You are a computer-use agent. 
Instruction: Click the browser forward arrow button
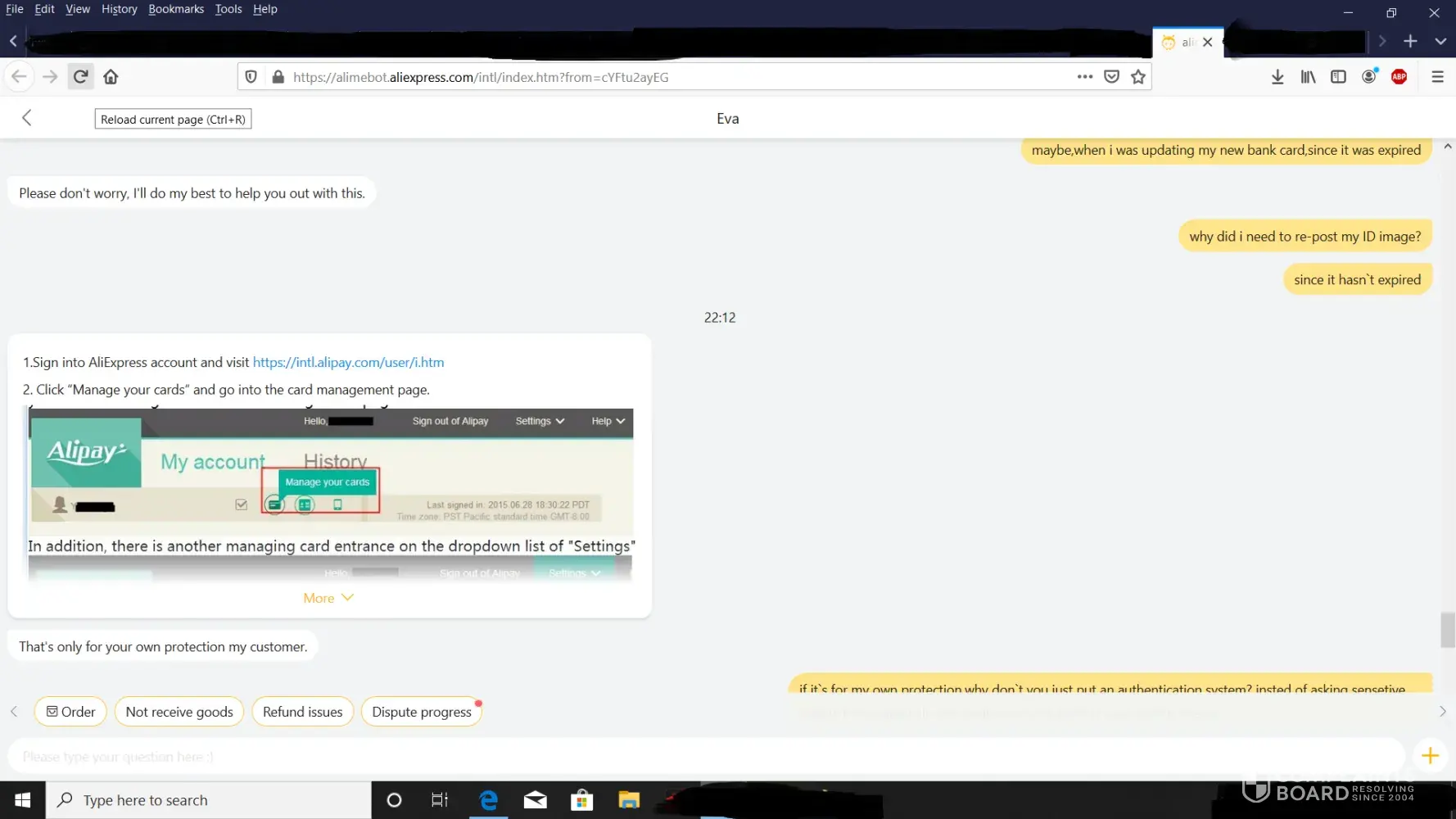(x=50, y=77)
